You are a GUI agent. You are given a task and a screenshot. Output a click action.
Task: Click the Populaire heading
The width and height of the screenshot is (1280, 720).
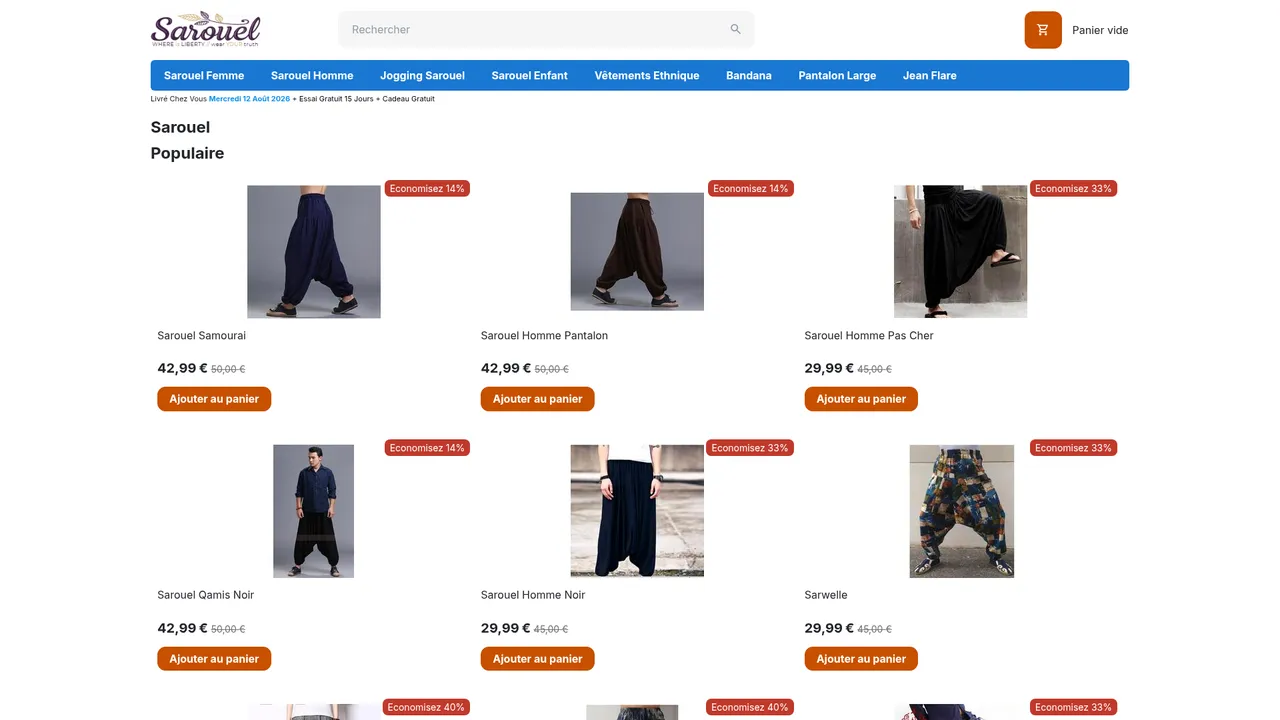click(x=187, y=153)
